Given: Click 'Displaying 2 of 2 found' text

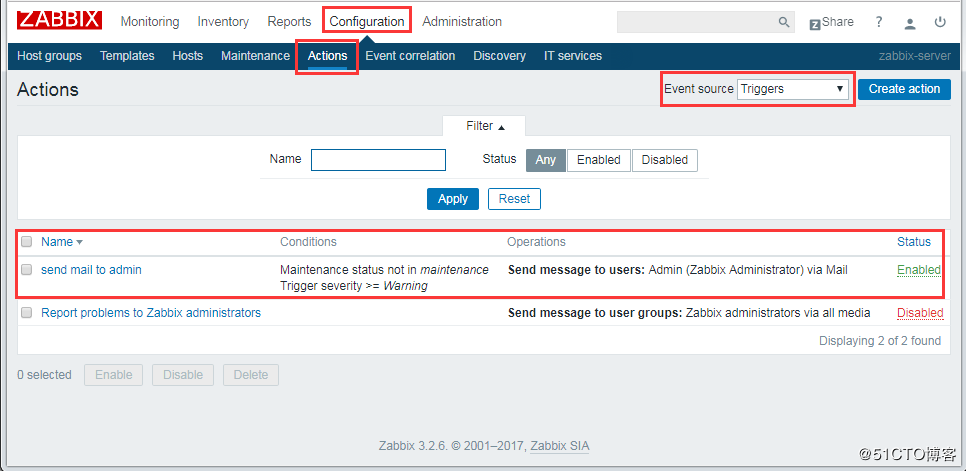Looking at the screenshot, I should [880, 340].
